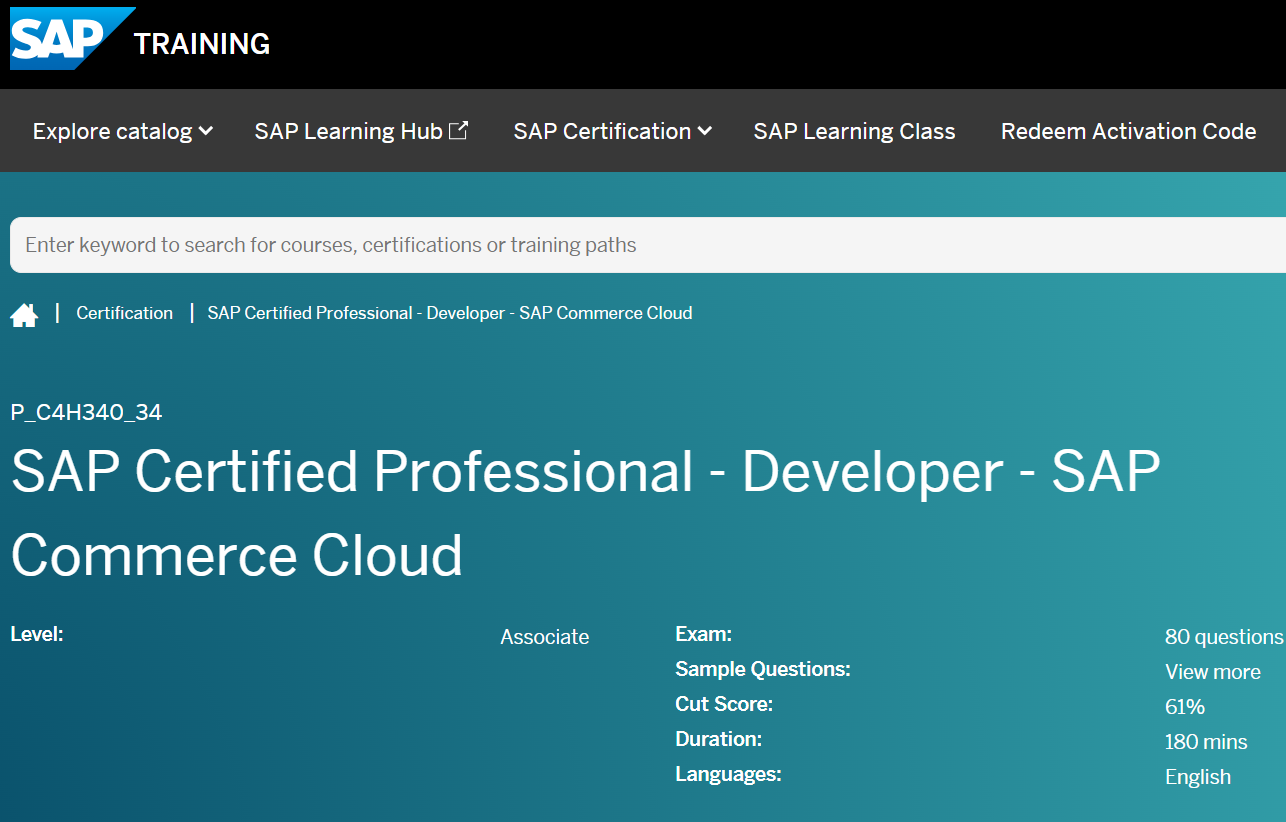Click the TRAINING header title
The height and width of the screenshot is (822, 1286).
click(x=202, y=44)
